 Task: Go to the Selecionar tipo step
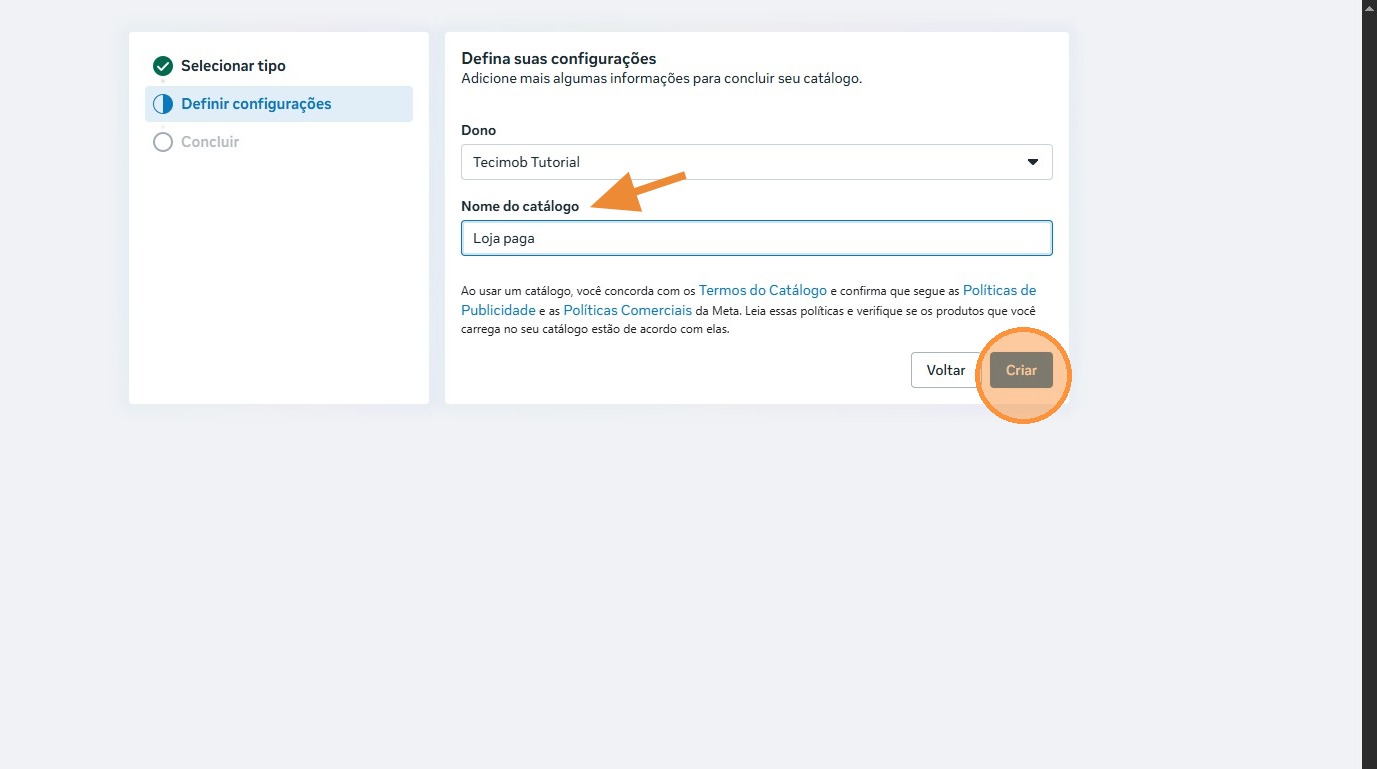click(x=233, y=66)
